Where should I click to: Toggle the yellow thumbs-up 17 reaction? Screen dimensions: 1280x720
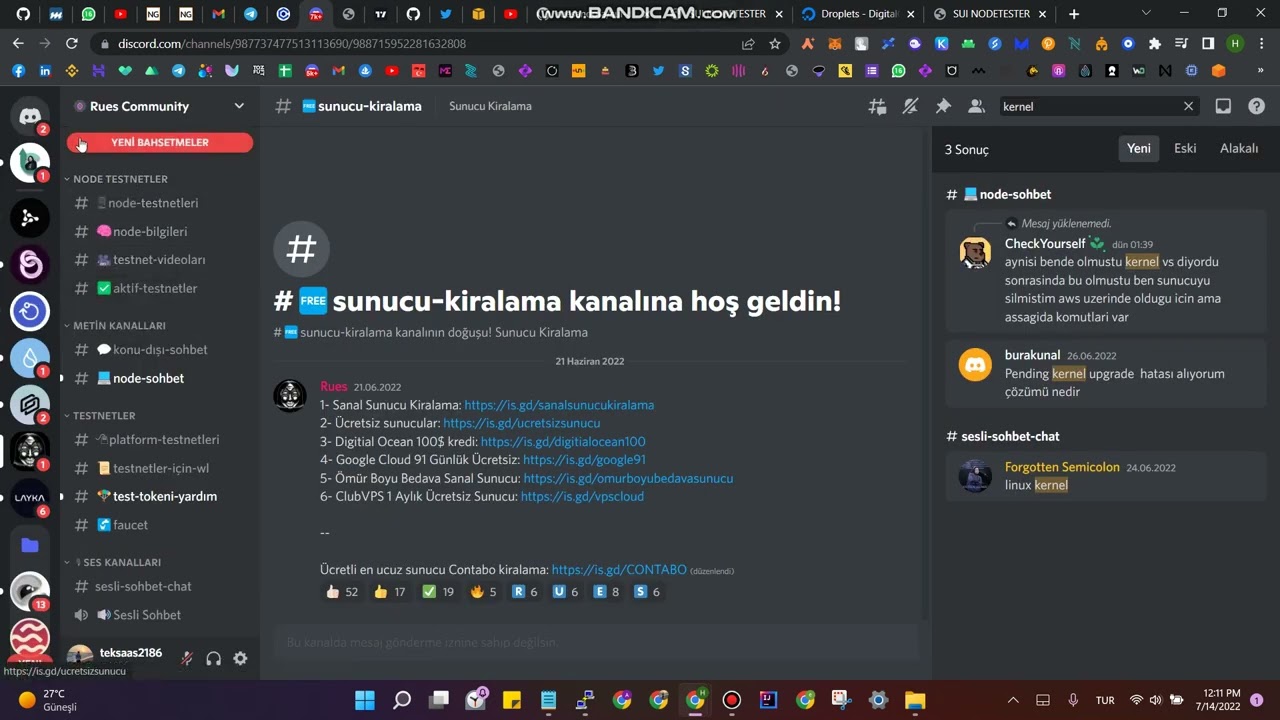[390, 592]
